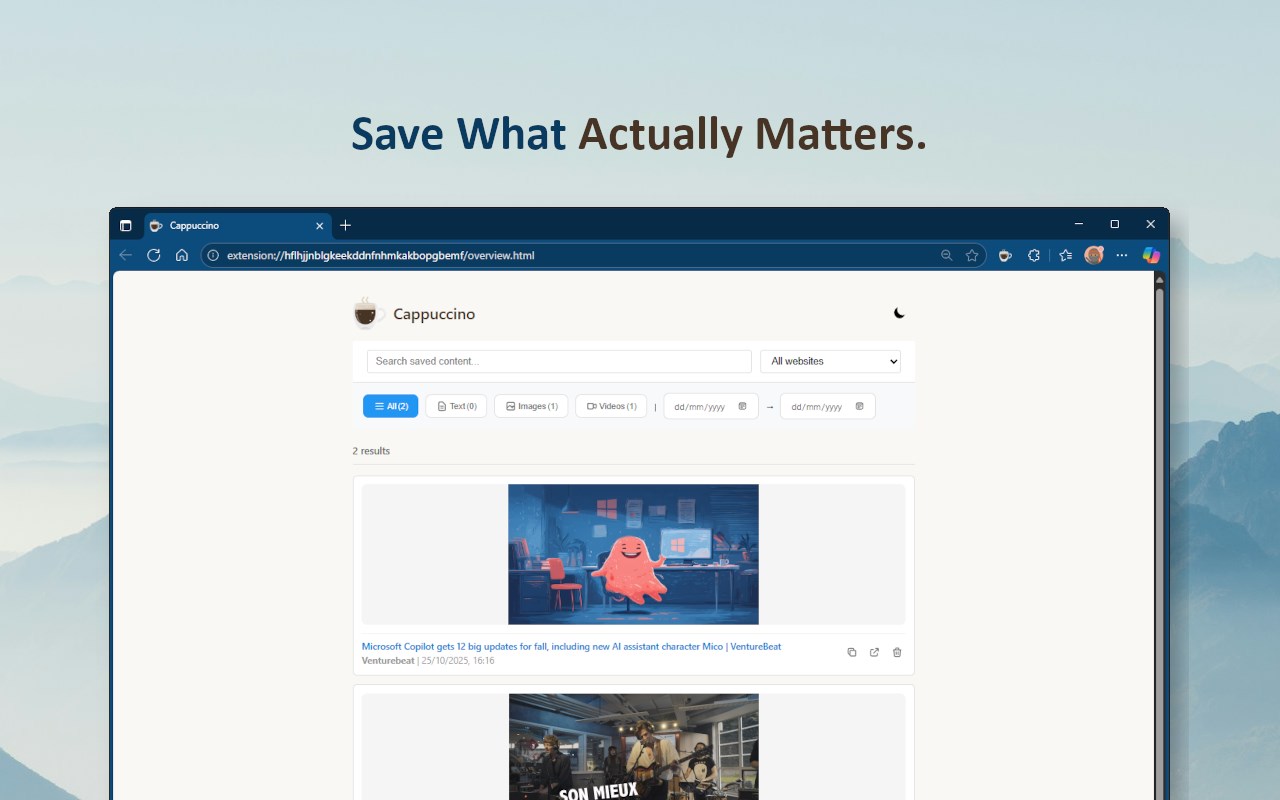The height and width of the screenshot is (800, 1280).
Task: Open VentureBeat item in new tab icon
Action: click(874, 652)
